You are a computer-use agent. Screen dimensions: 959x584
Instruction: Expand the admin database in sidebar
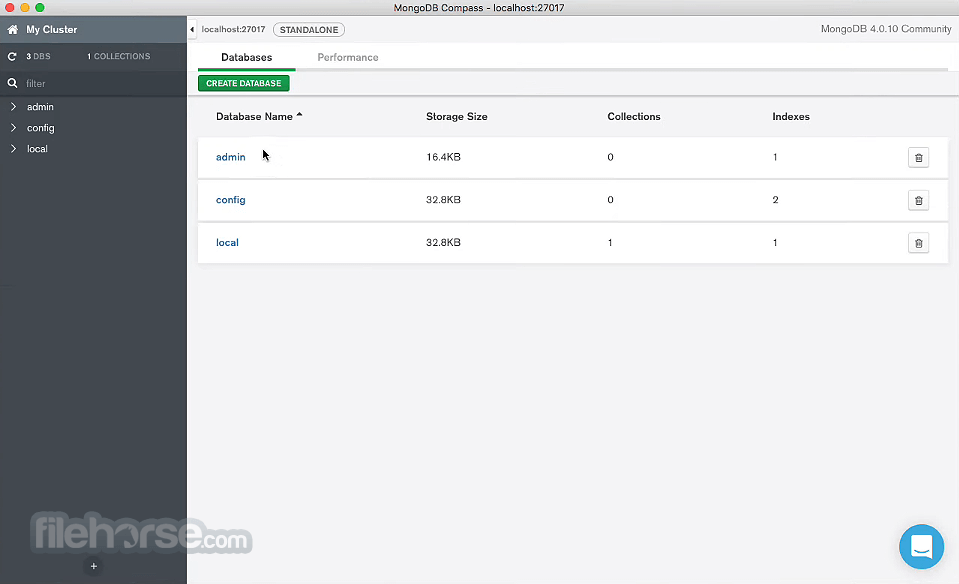[13, 106]
